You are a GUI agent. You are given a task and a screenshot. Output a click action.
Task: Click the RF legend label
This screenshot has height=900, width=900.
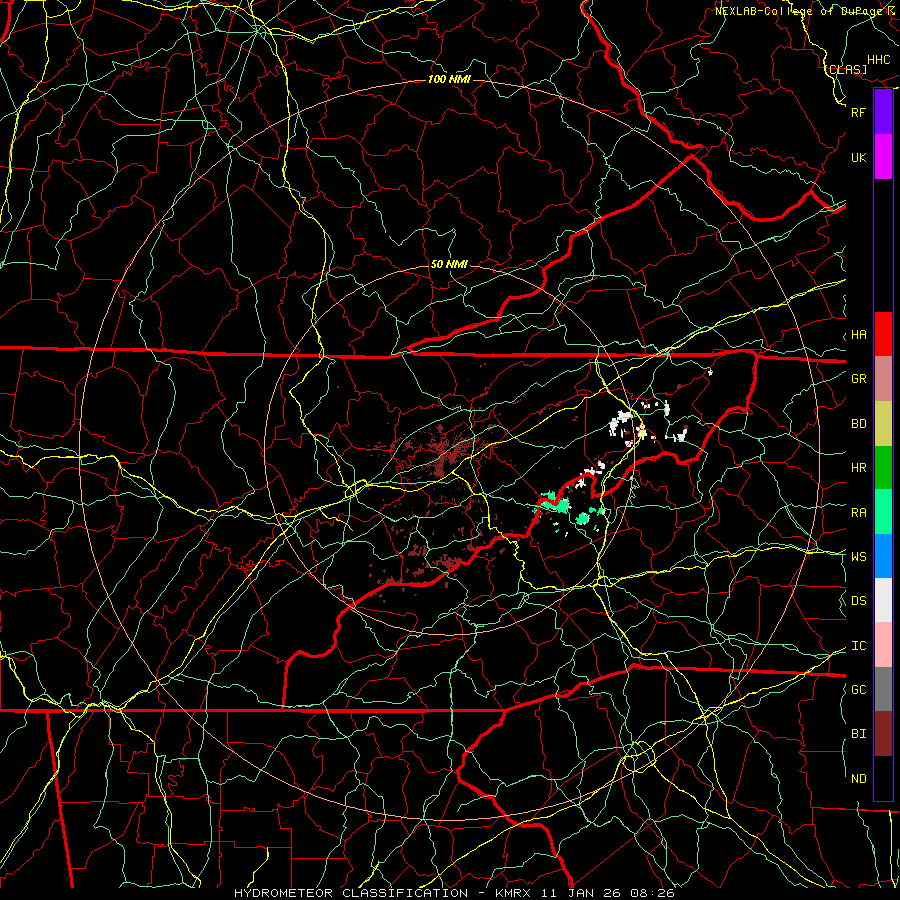(859, 112)
